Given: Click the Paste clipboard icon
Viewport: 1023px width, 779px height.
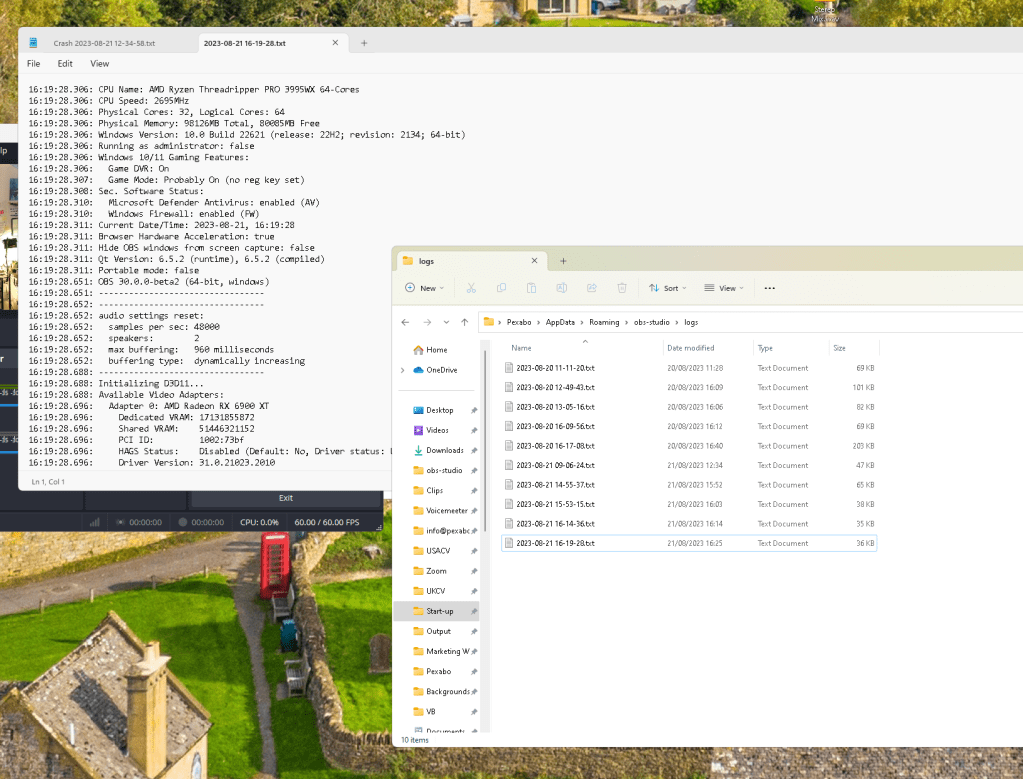Looking at the screenshot, I should (x=531, y=288).
